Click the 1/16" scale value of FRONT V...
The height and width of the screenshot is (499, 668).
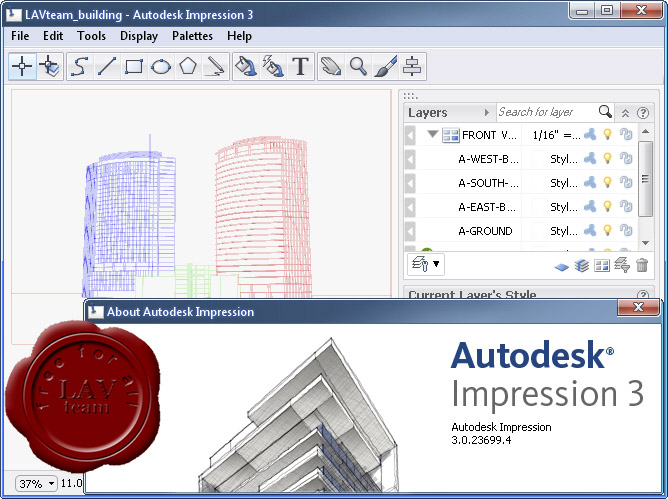556,135
